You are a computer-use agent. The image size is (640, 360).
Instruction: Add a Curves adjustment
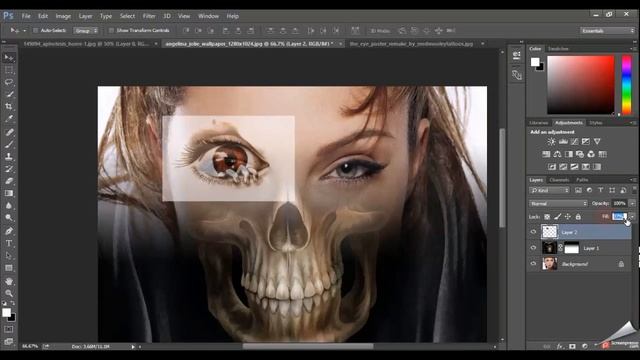click(x=574, y=142)
